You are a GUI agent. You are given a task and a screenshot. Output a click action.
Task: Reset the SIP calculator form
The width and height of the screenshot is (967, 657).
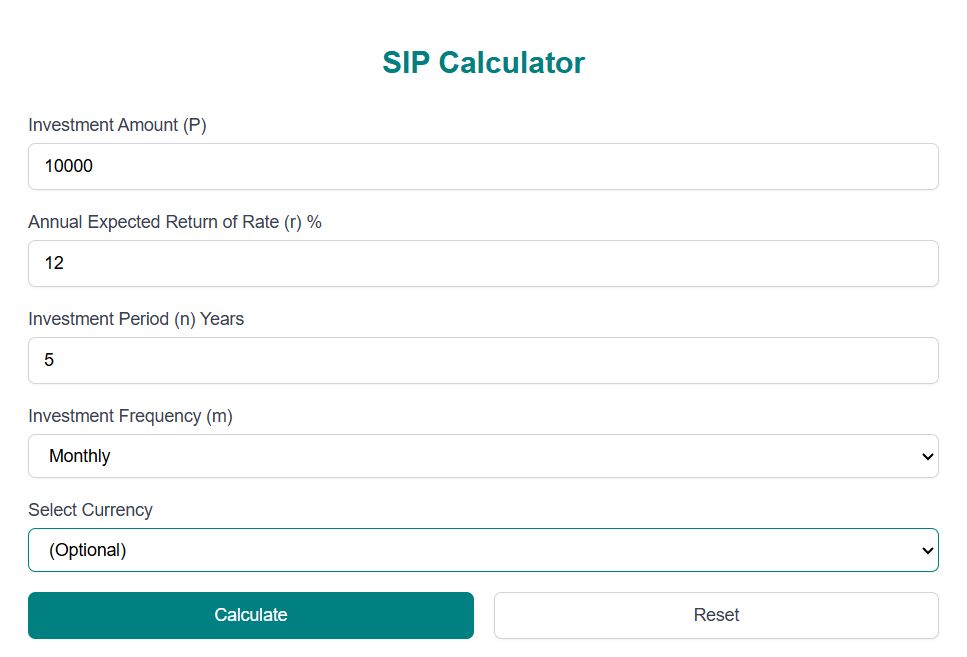[716, 615]
